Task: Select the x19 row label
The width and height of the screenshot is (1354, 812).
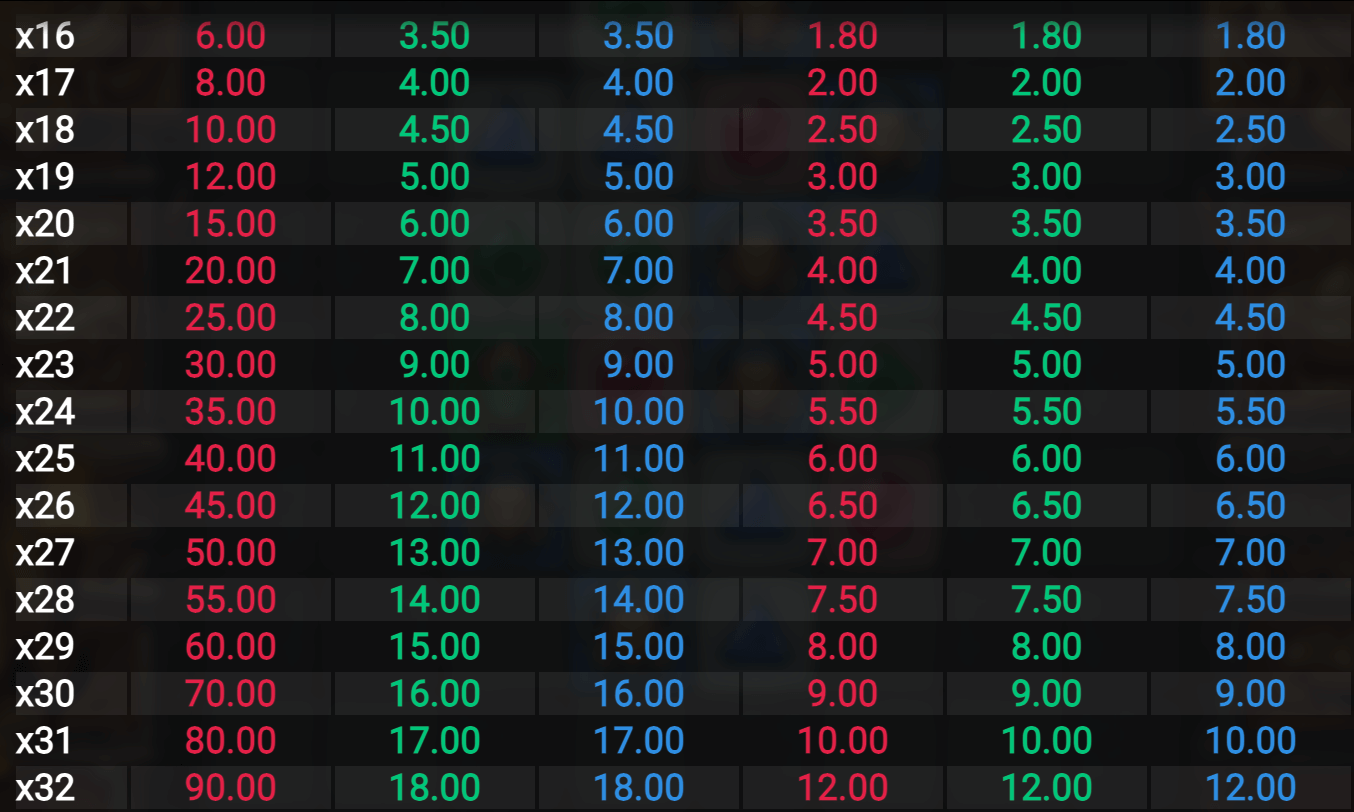Action: pos(45,177)
